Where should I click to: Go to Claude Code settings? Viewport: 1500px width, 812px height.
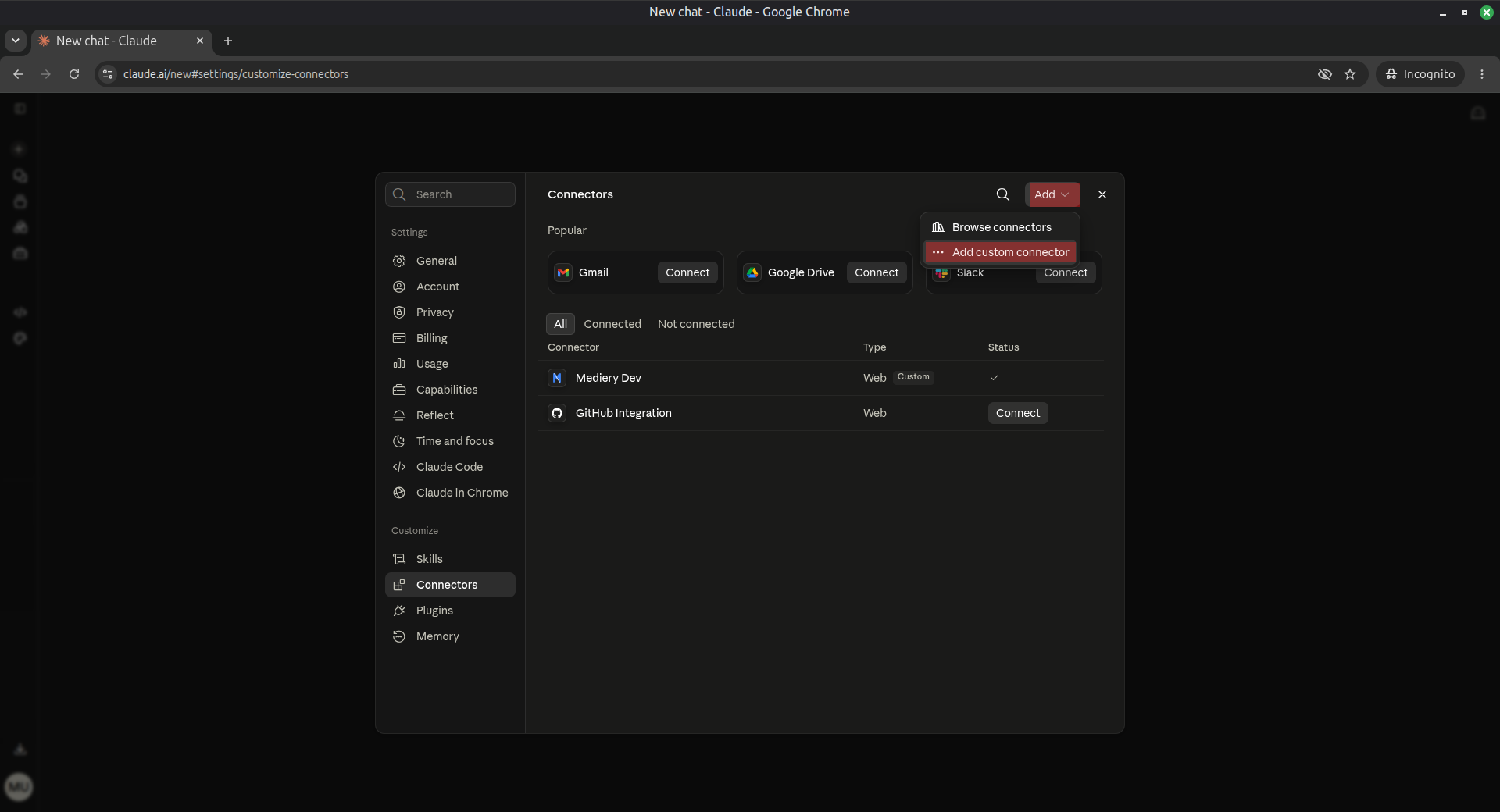(x=450, y=467)
